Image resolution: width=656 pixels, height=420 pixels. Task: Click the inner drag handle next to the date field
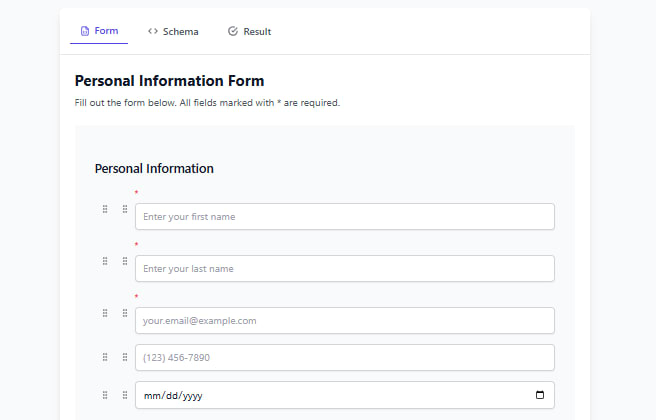125,395
